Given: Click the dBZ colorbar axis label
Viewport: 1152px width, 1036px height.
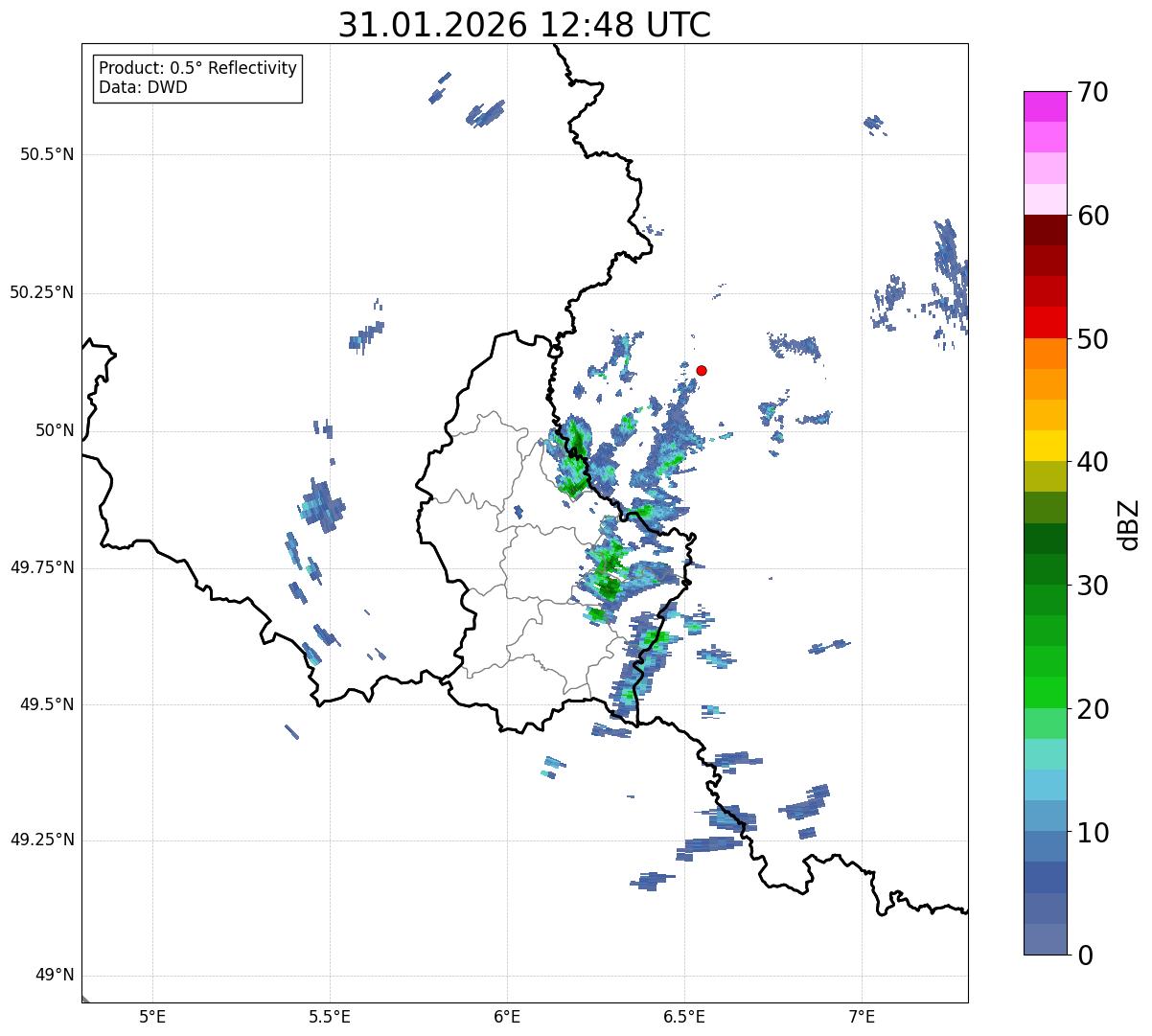Looking at the screenshot, I should point(1129,524).
